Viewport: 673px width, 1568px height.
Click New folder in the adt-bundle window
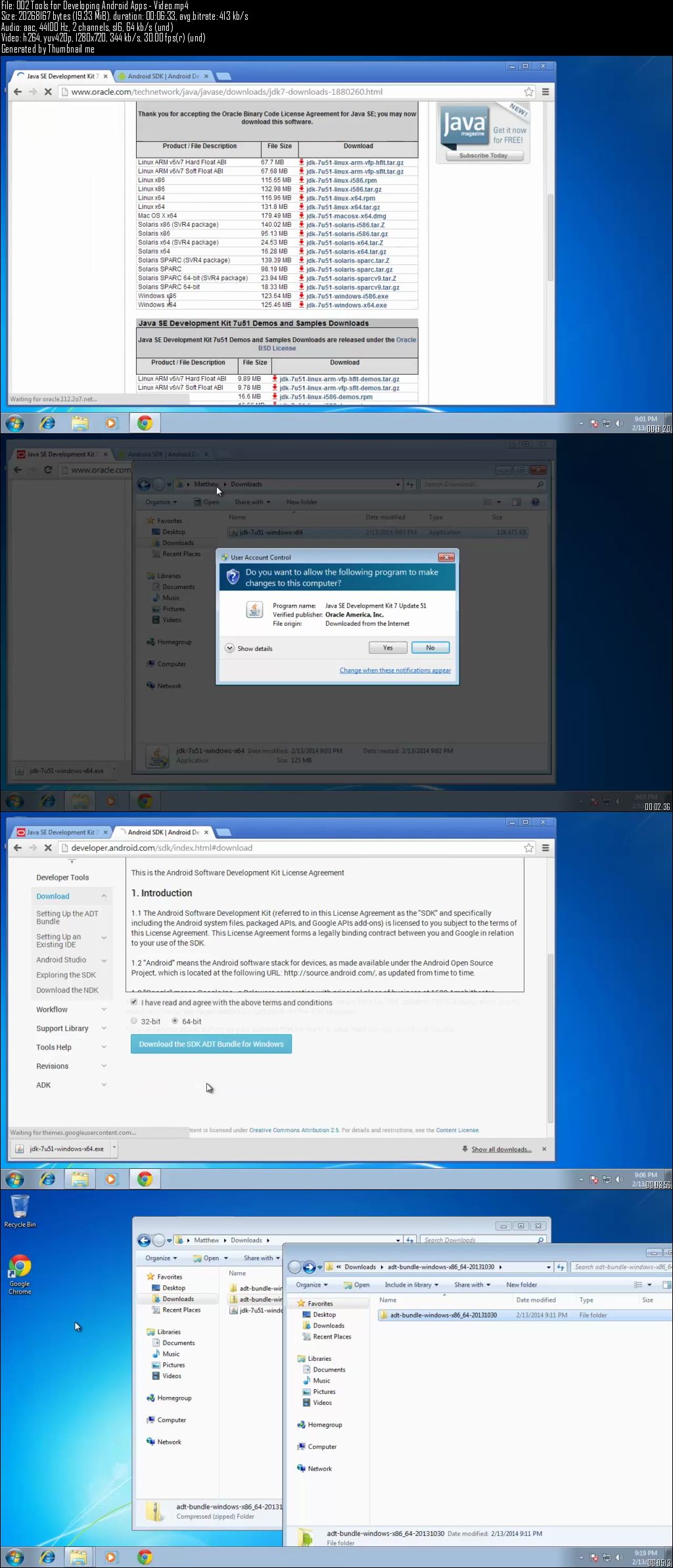pyautogui.click(x=521, y=1285)
